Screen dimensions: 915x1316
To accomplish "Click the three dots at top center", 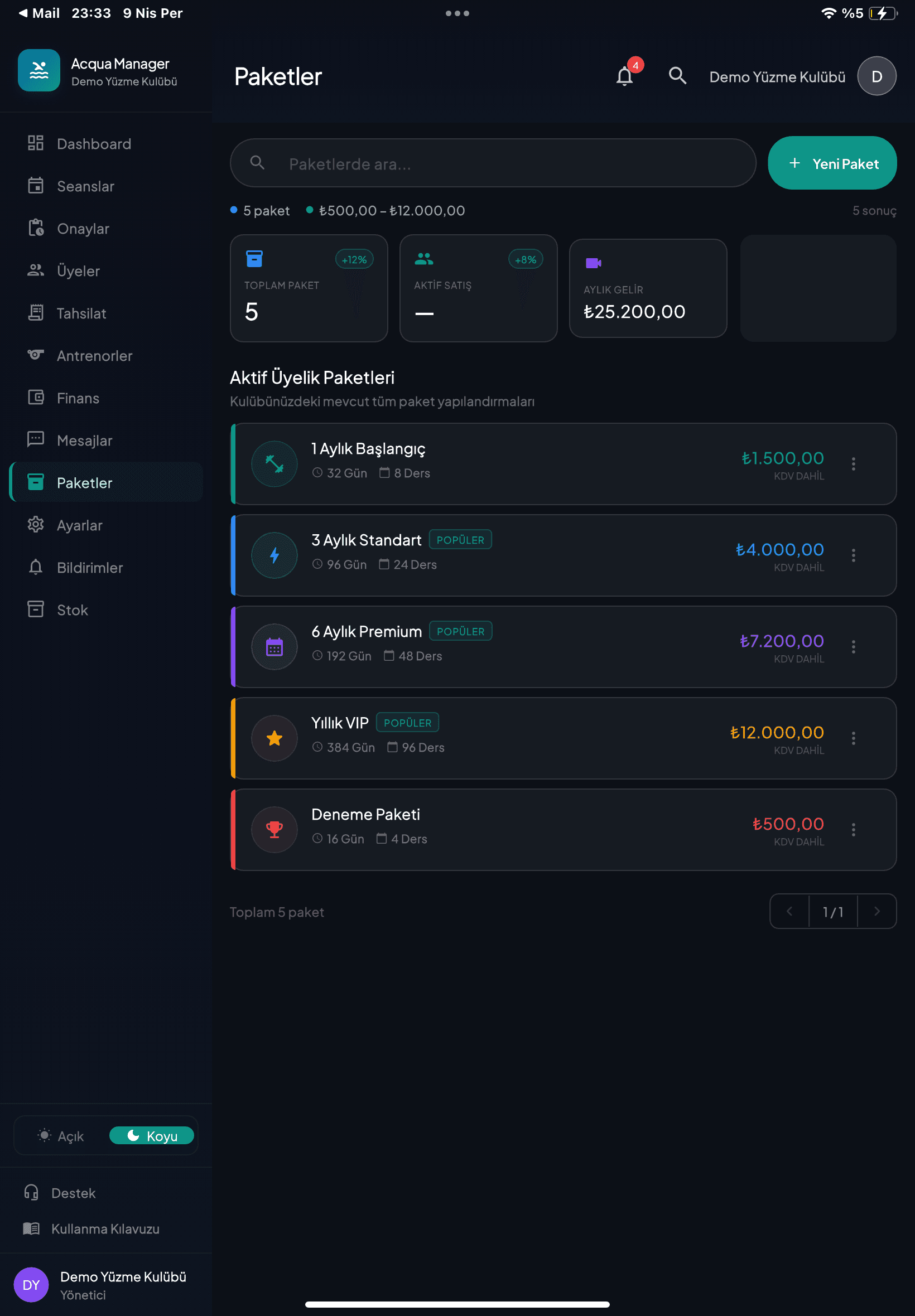I will [457, 13].
